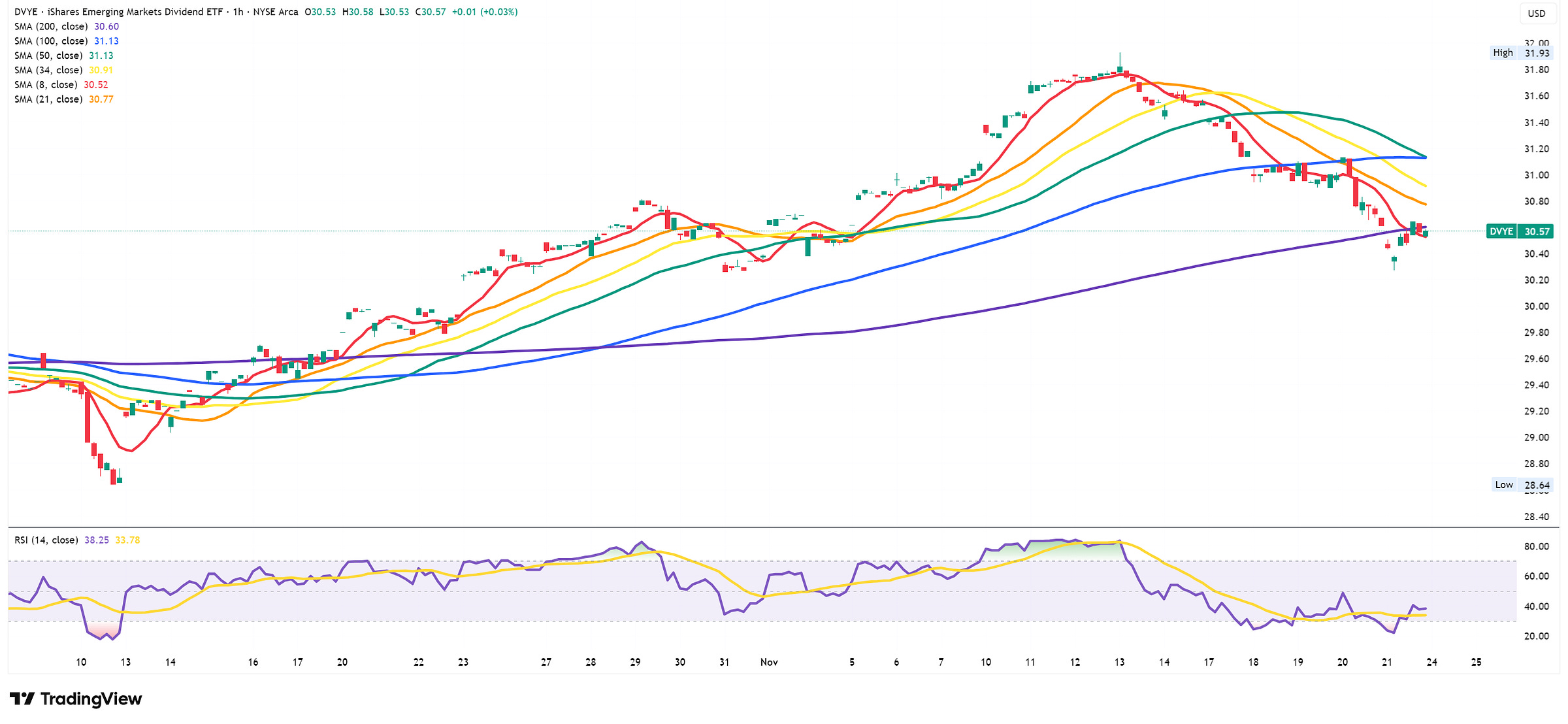The image size is (1568, 724).
Task: Click the purple 38.25 RSI value
Action: click(97, 540)
